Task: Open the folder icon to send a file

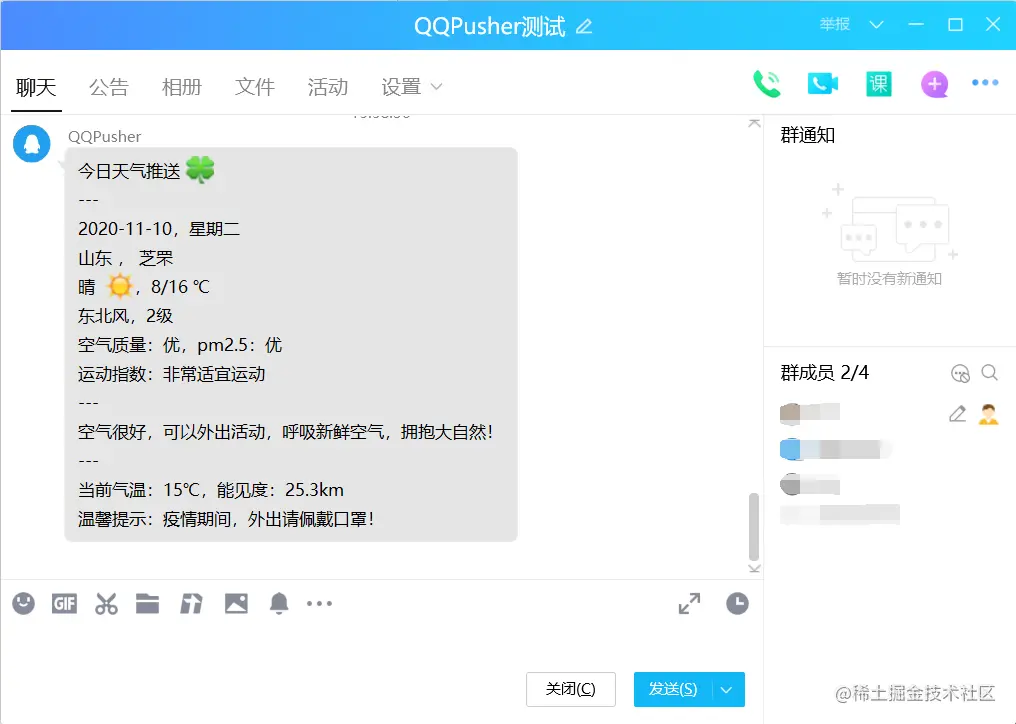Action: click(x=148, y=603)
